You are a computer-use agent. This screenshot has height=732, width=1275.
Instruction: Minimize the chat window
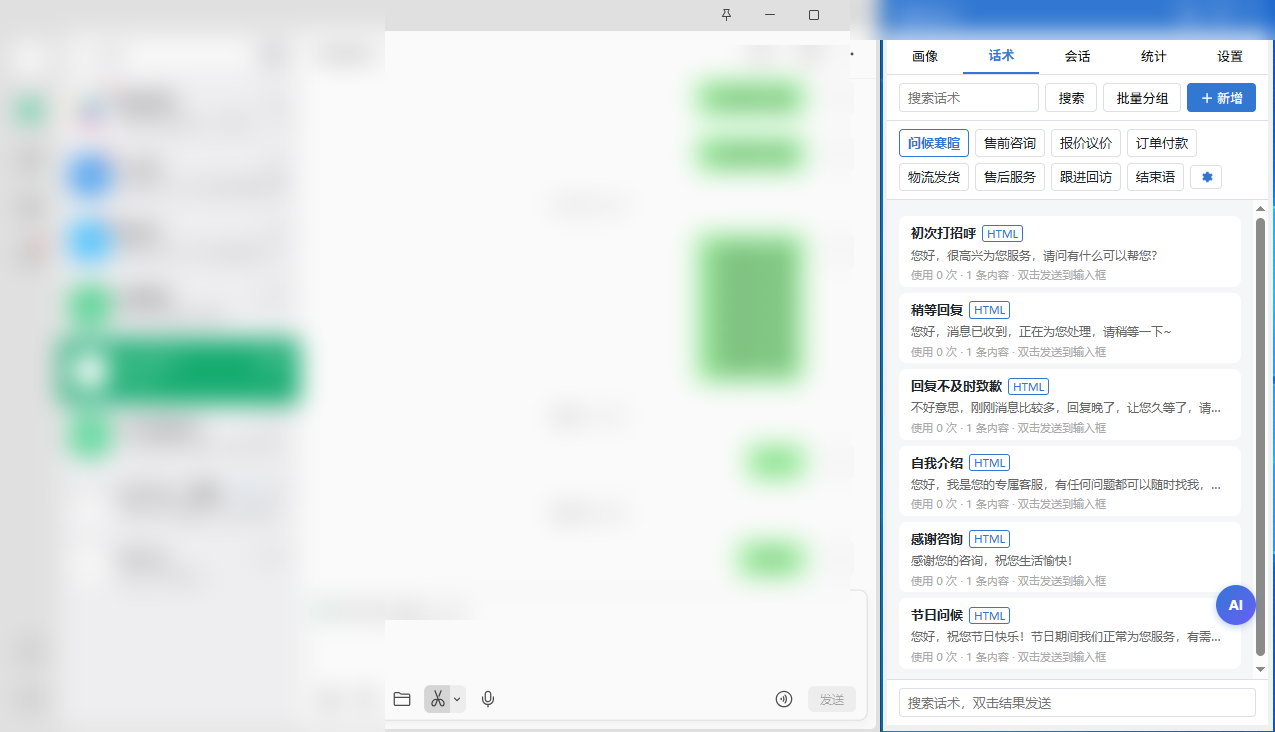[x=770, y=14]
